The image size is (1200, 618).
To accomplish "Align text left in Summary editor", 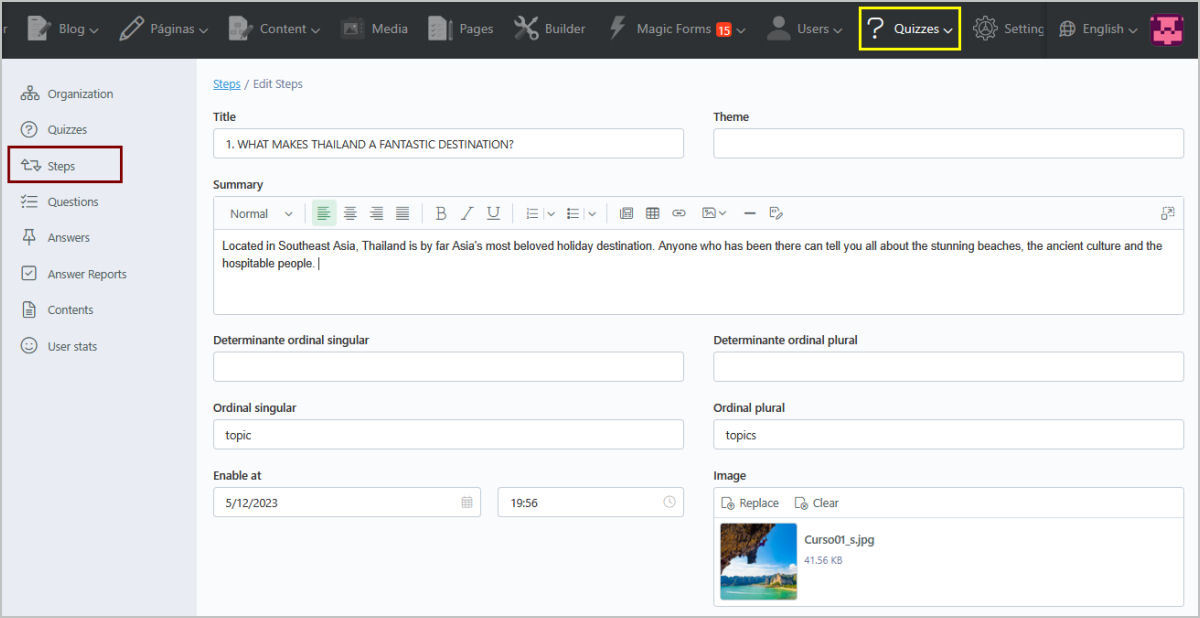I will 324,213.
